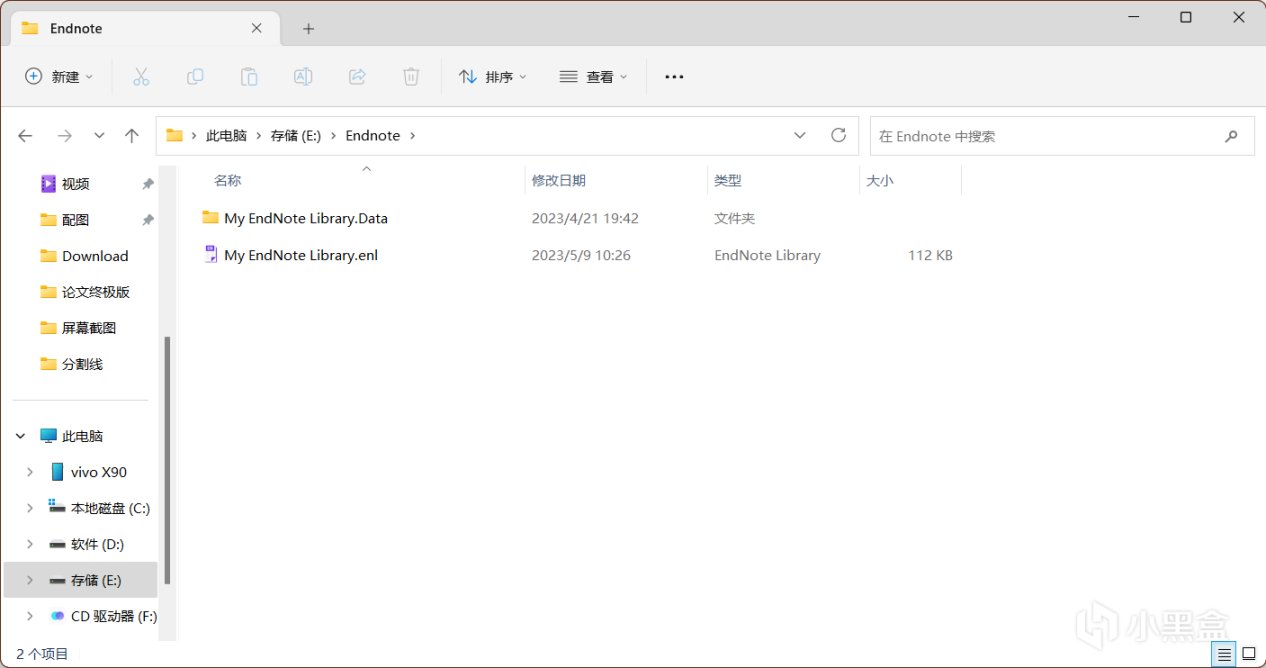
Task: Click the Rename icon in toolbar
Action: coord(303,77)
